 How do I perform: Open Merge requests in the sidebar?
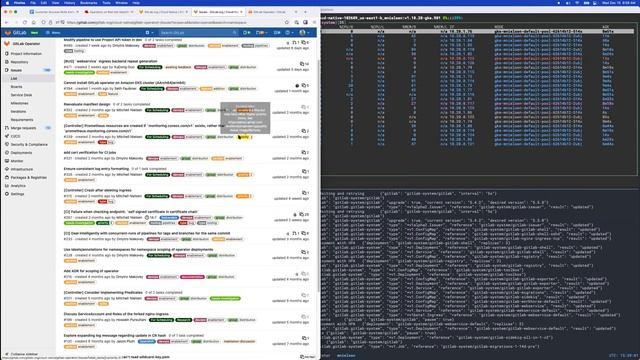tap(23, 128)
